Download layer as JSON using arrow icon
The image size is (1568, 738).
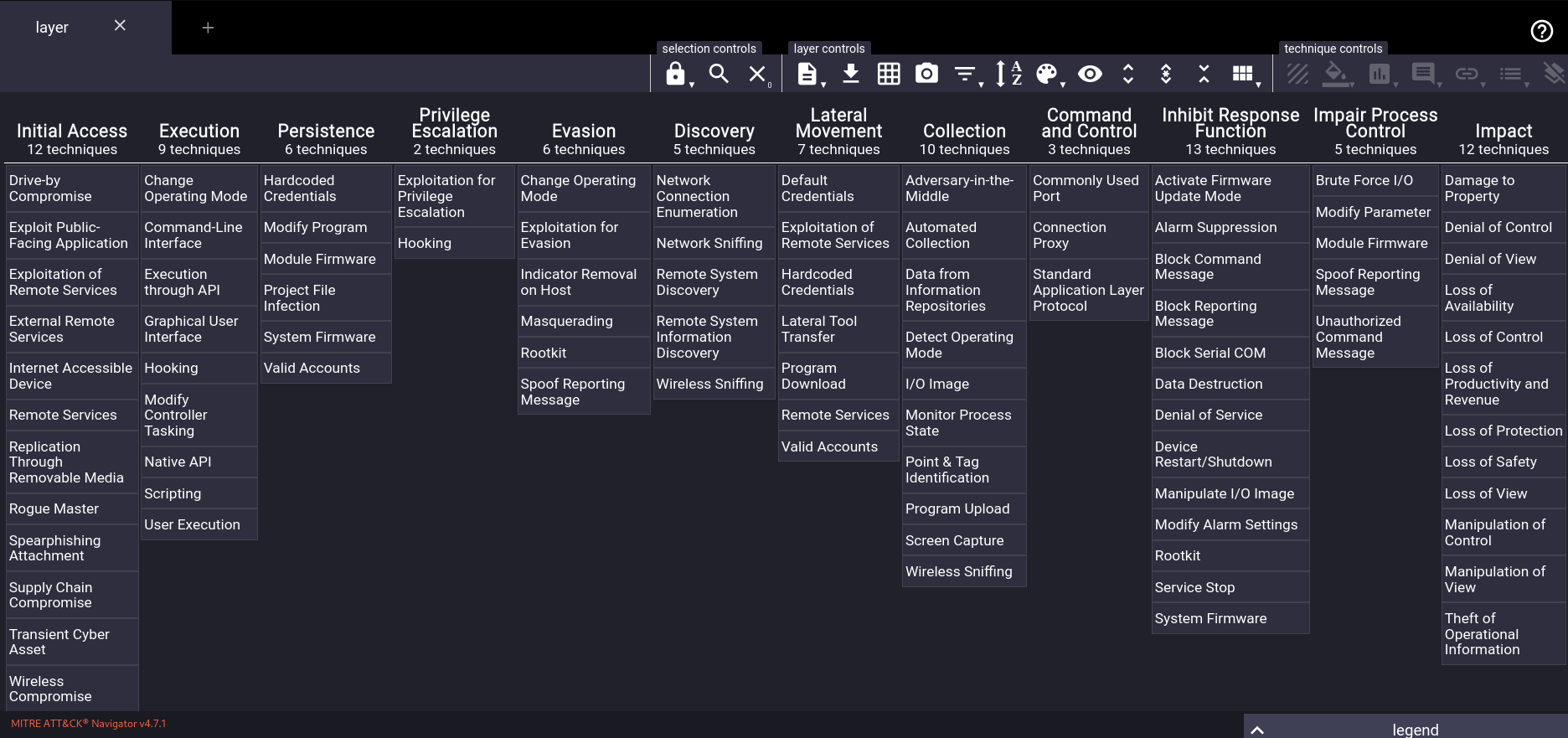click(850, 74)
